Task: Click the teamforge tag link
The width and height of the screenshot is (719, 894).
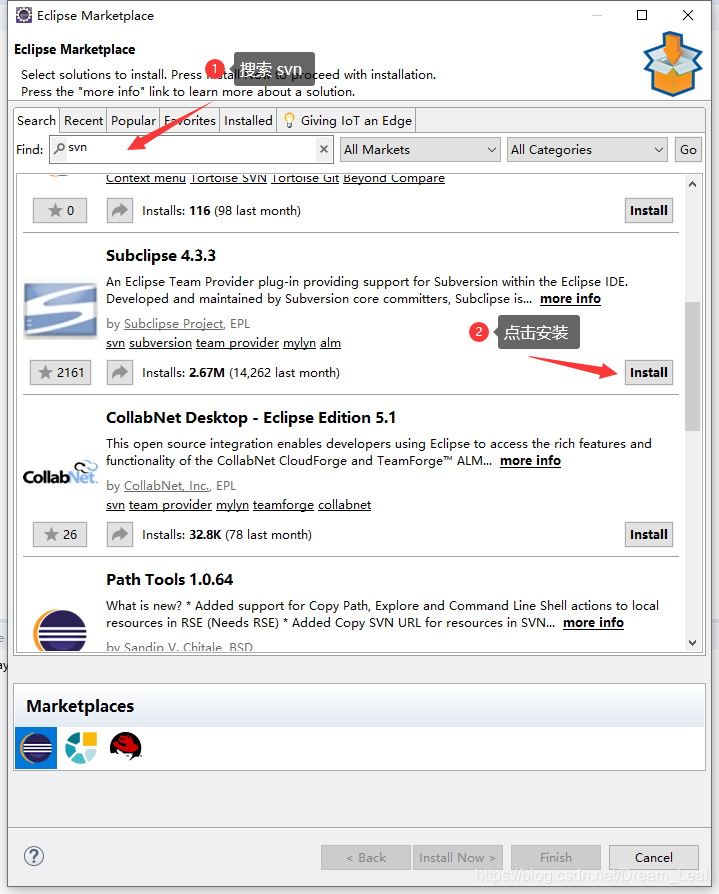Action: coord(283,505)
